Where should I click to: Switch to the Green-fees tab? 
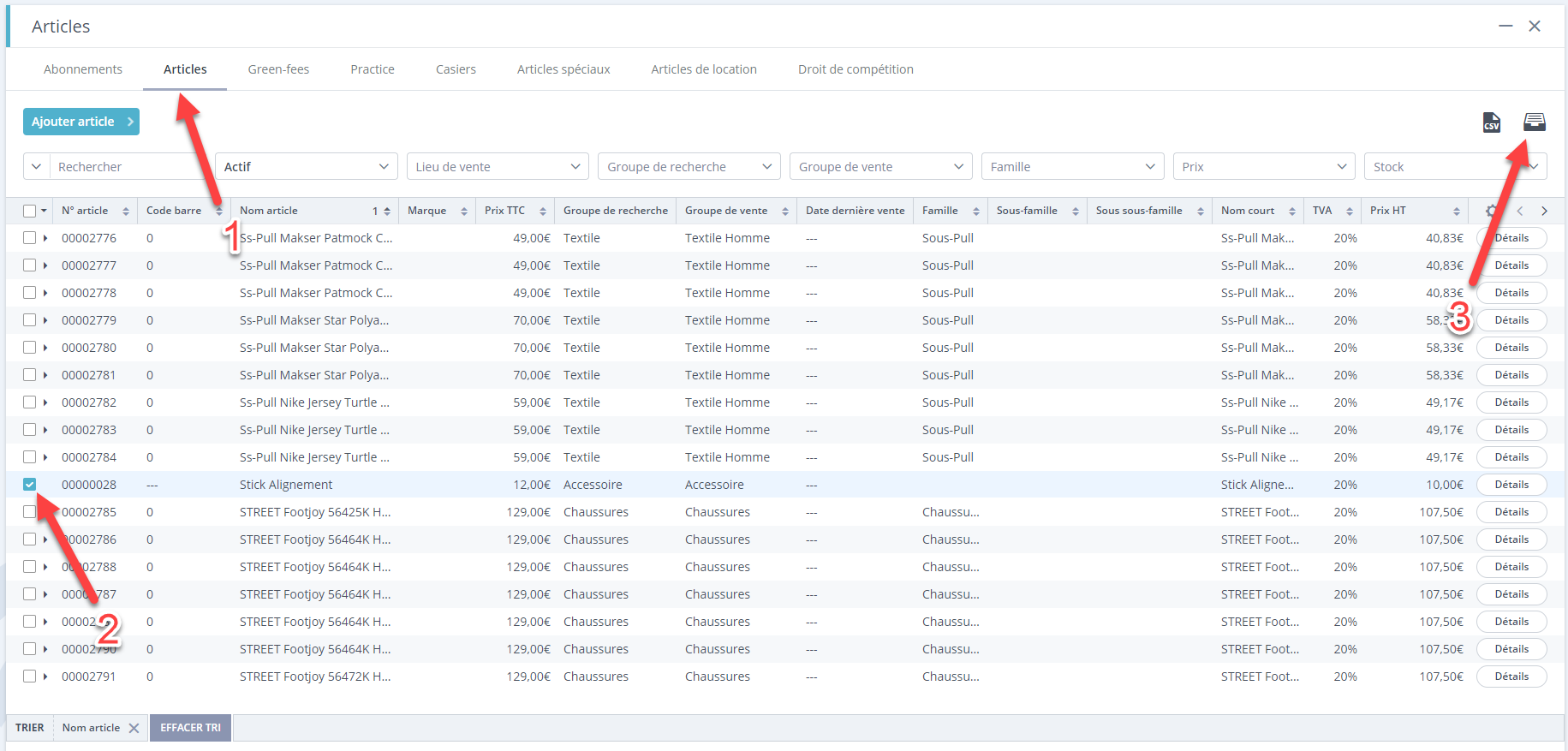pyautogui.click(x=278, y=69)
